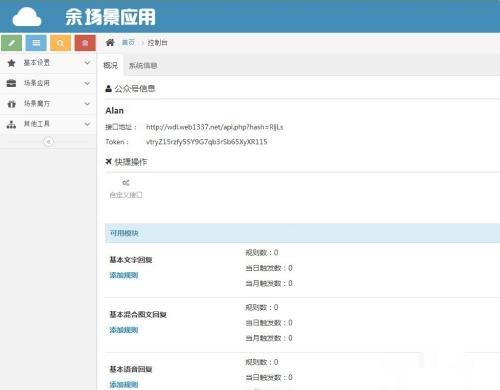
Task: Open the 场景应用 sidebar menu
Action: pyautogui.click(x=48, y=83)
